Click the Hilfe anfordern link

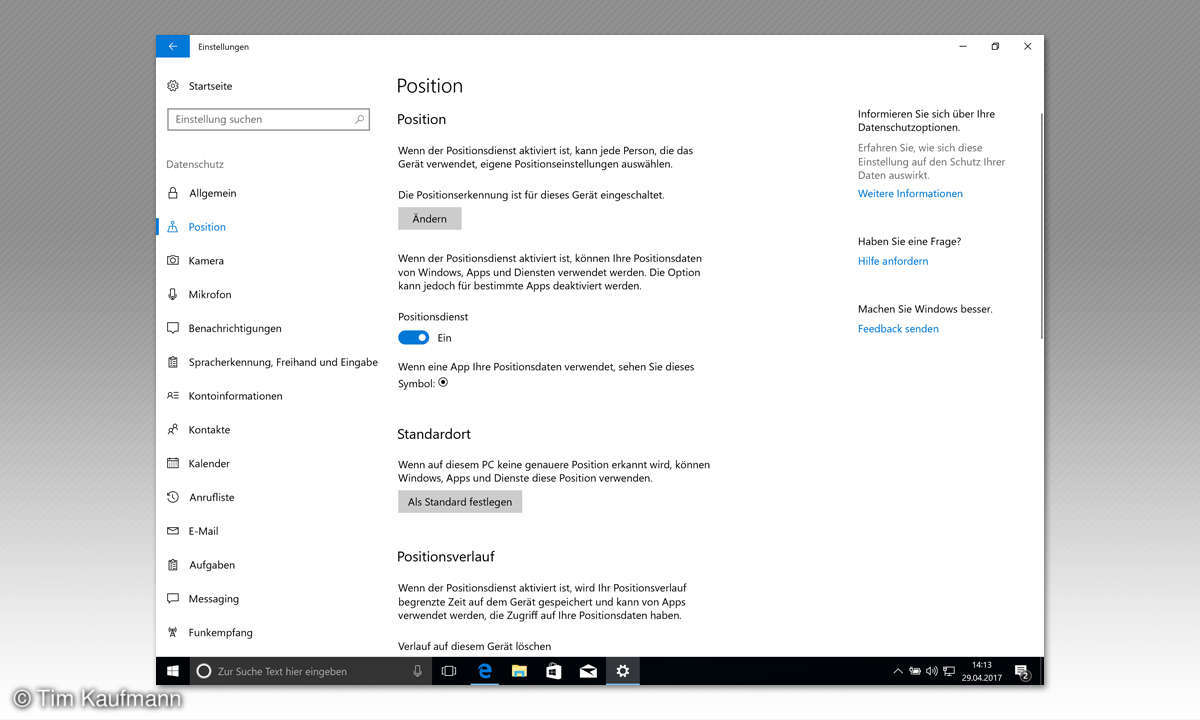(893, 261)
